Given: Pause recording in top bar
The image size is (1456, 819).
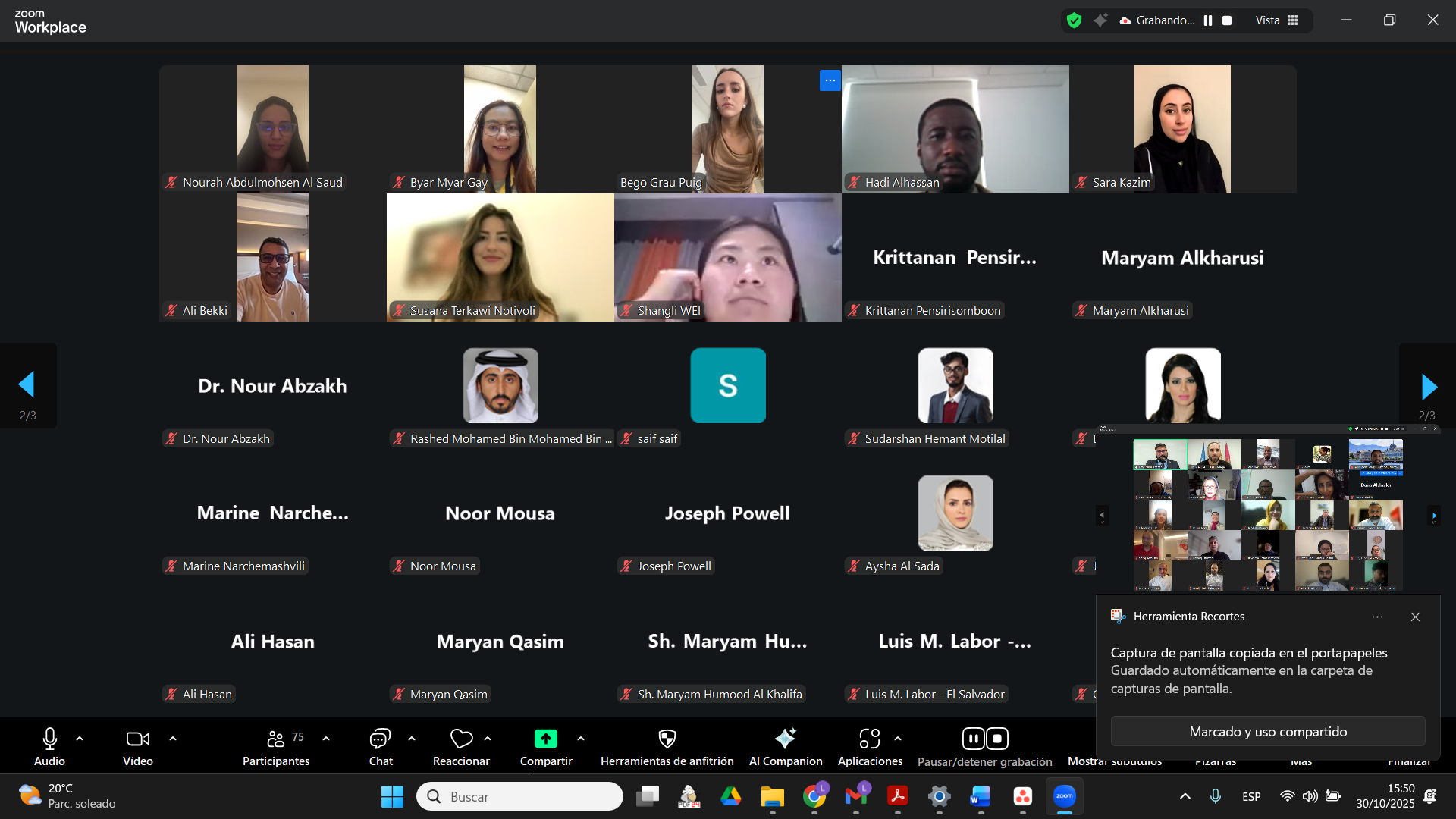Looking at the screenshot, I should point(1208,20).
